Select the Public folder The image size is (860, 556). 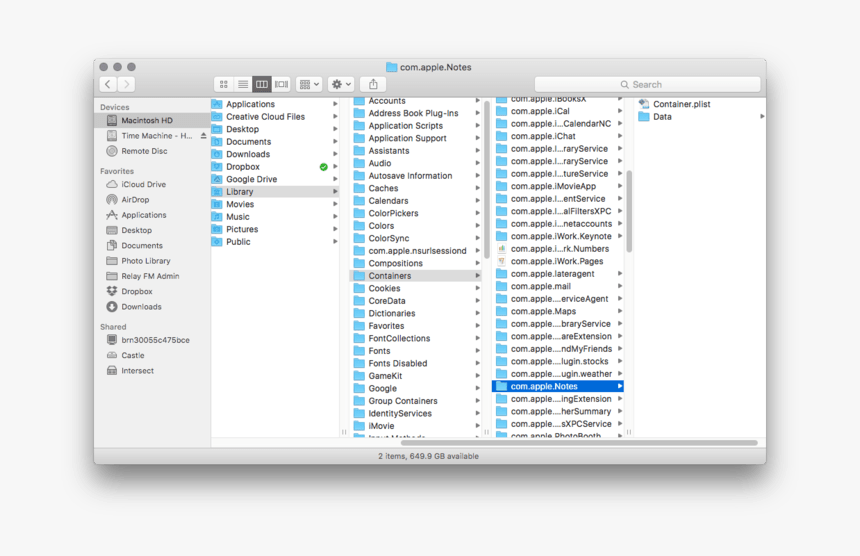click(x=274, y=242)
